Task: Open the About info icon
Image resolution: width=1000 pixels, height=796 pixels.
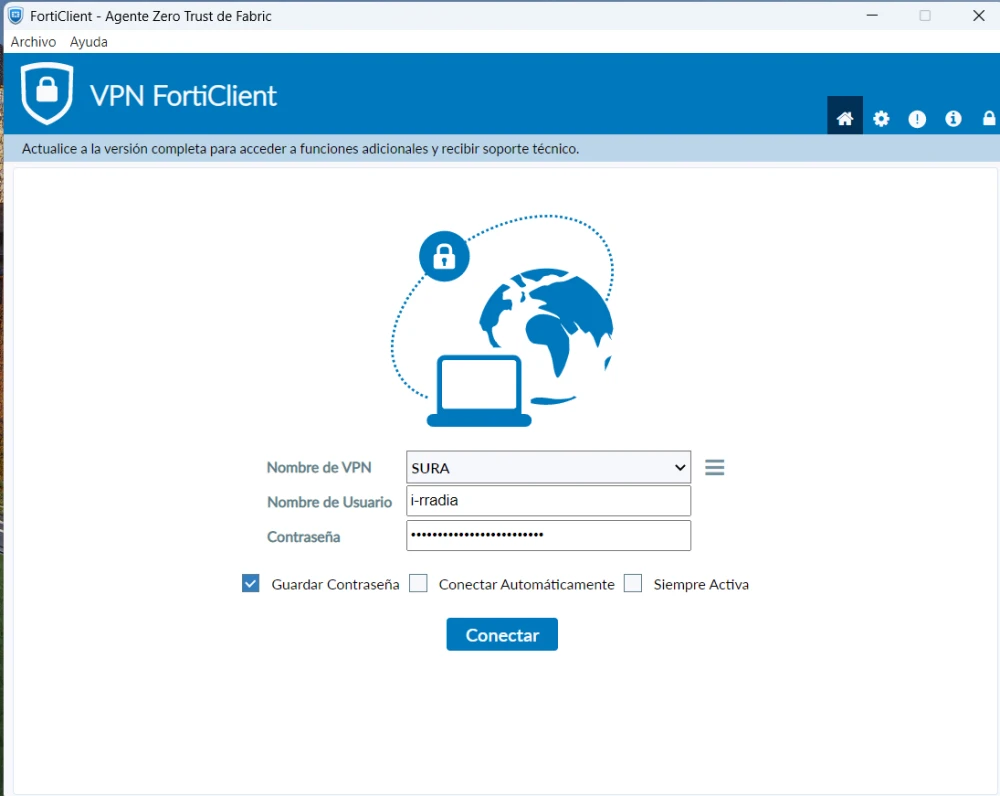Action: click(953, 119)
